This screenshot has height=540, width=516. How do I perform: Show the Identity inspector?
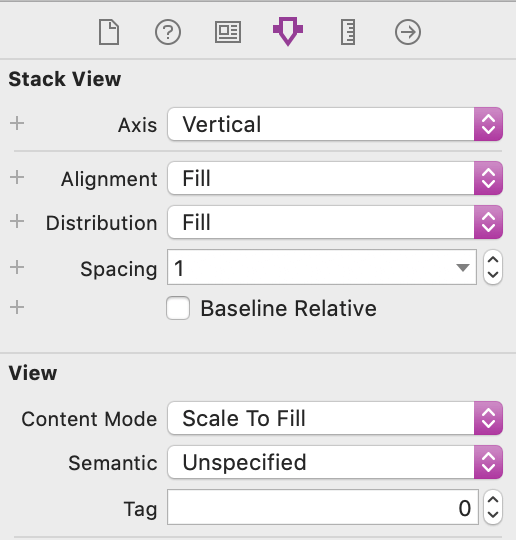[x=228, y=32]
